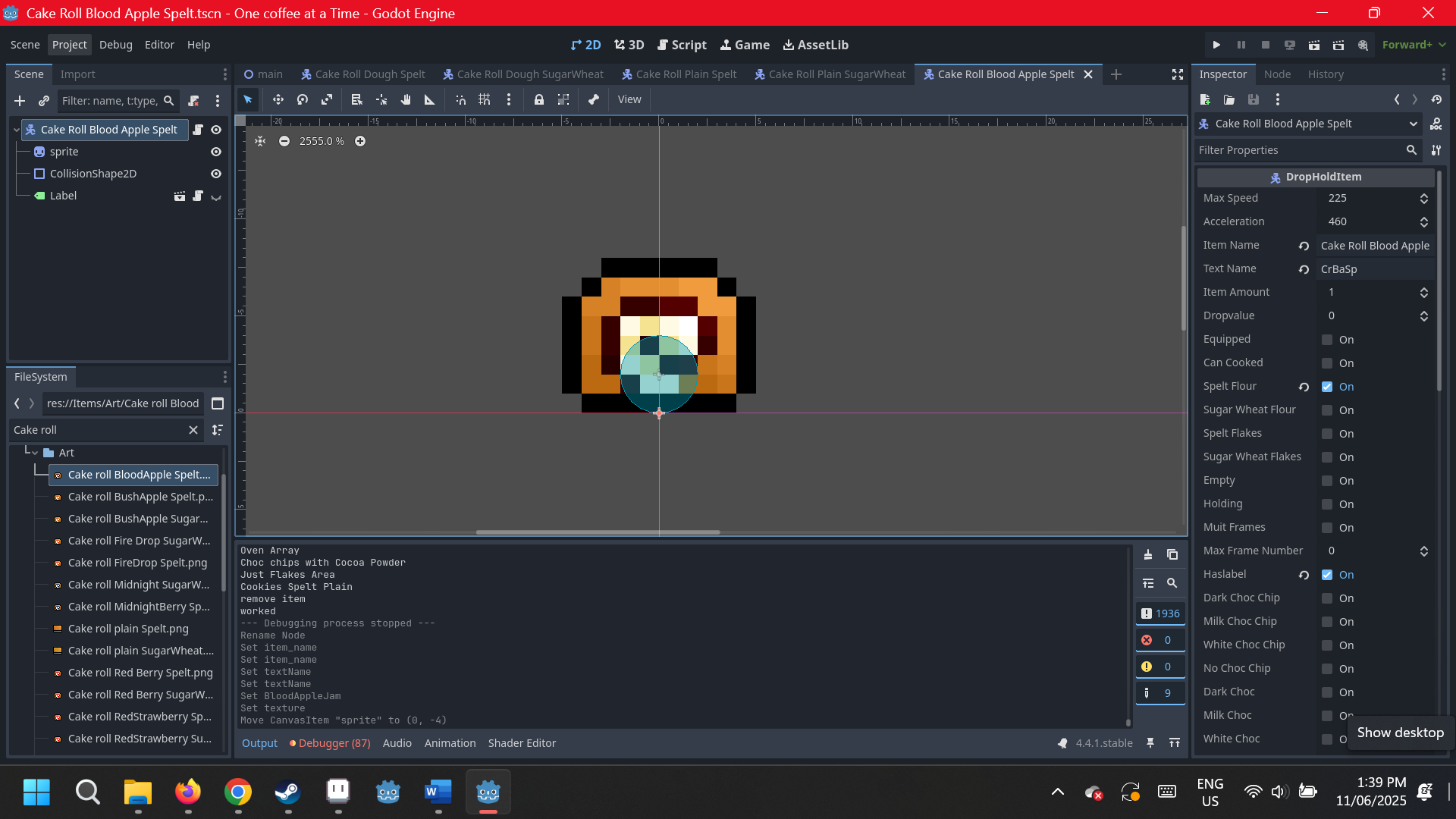The image size is (1456, 819).
Task: Clear the output log
Action: [x=1148, y=554]
